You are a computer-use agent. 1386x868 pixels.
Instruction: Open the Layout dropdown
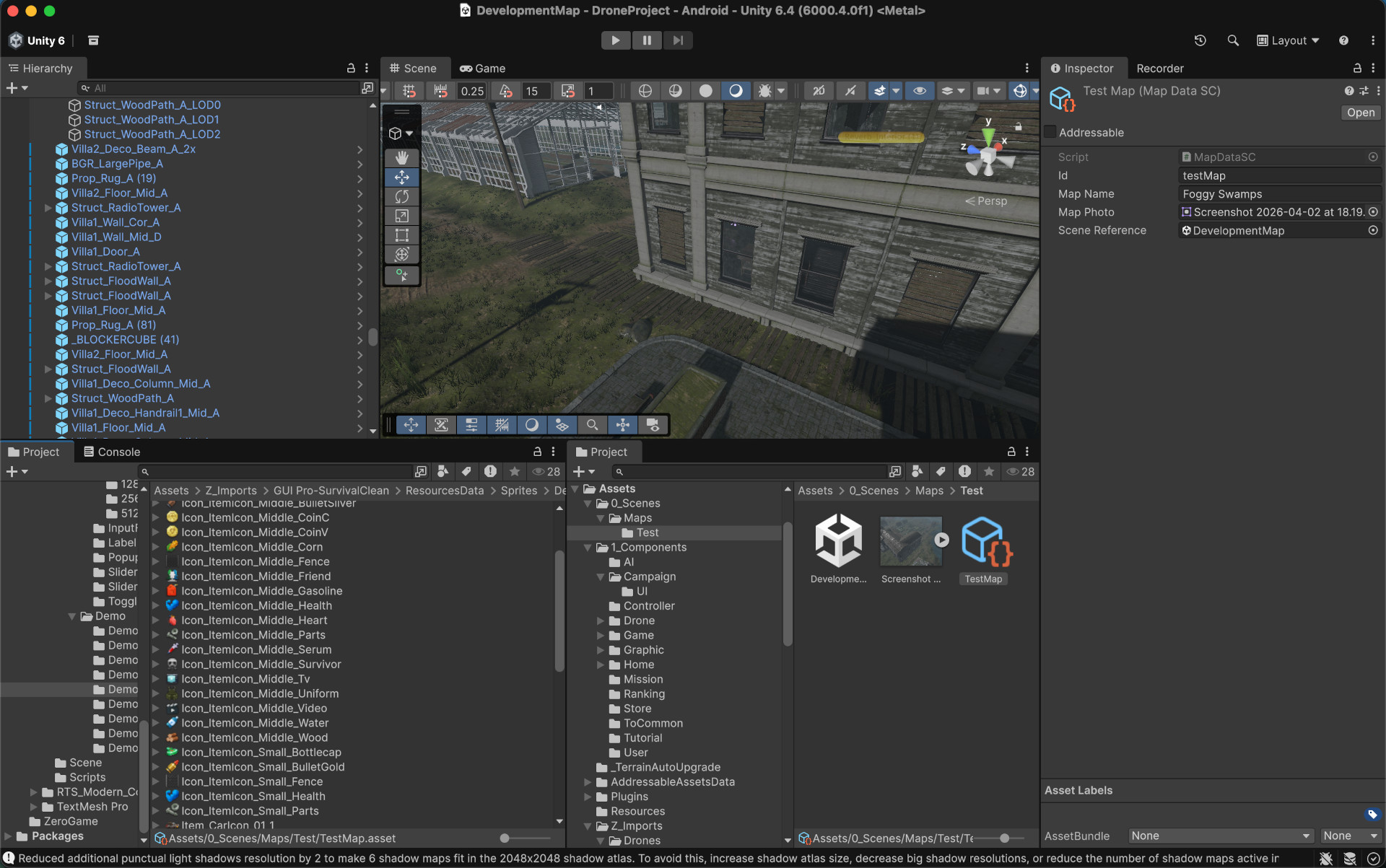(1288, 40)
